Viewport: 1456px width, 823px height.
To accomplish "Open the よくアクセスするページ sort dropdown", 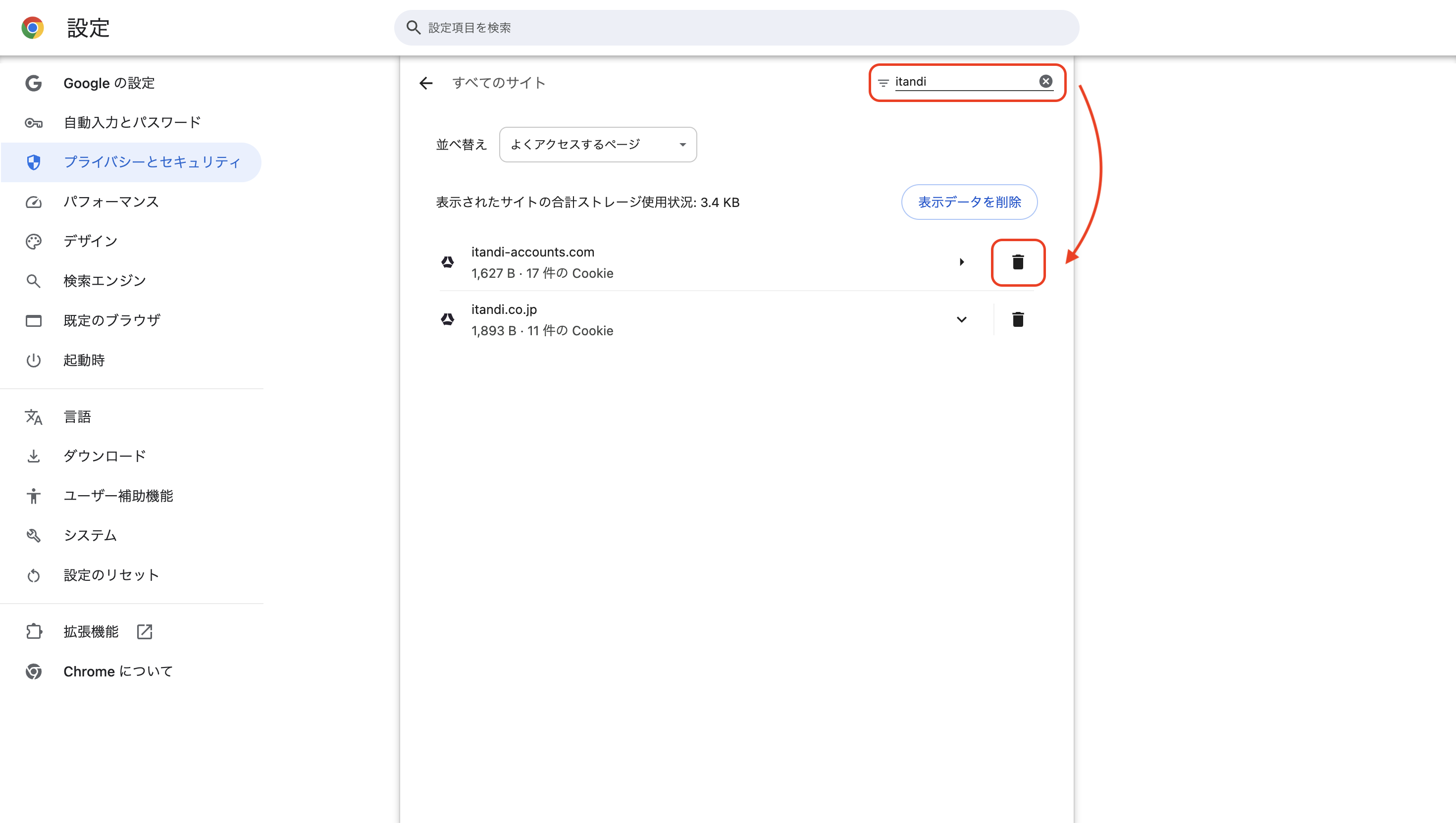I will click(598, 144).
